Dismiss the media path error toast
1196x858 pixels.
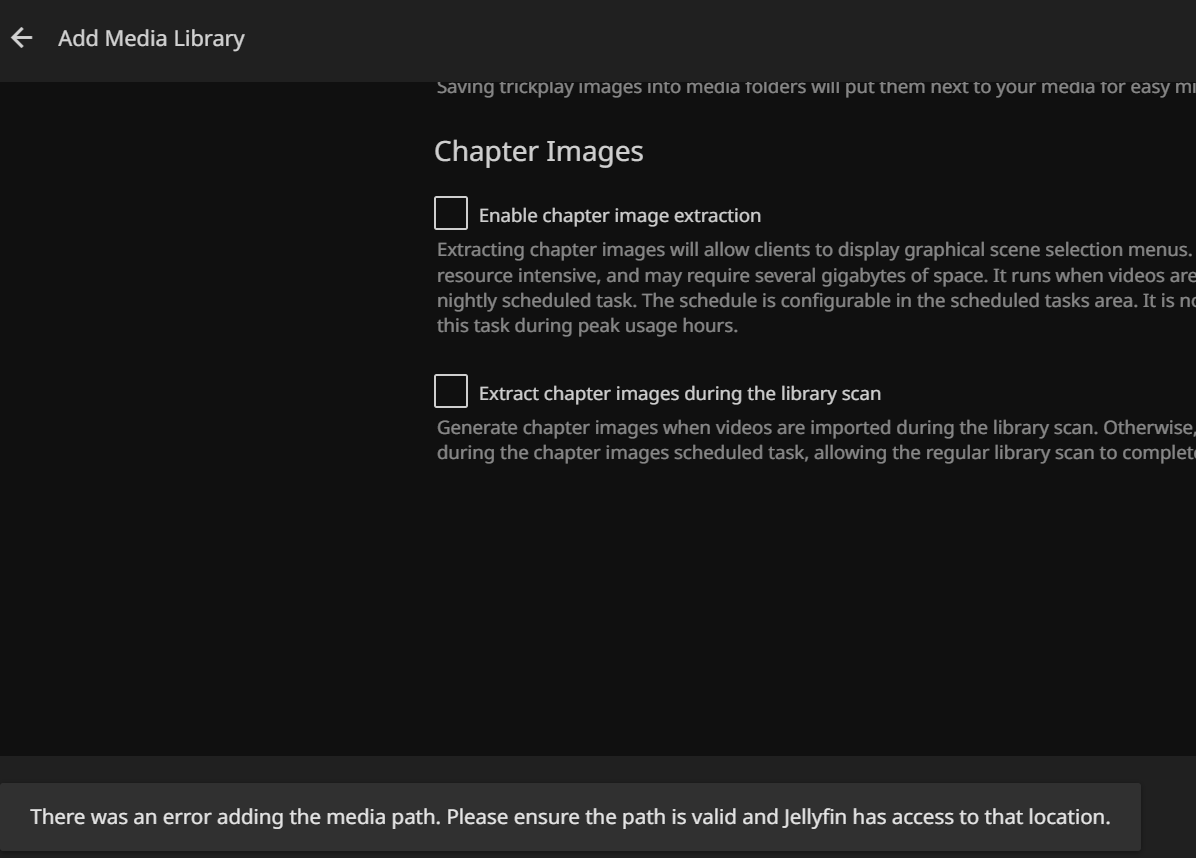[x=570, y=817]
